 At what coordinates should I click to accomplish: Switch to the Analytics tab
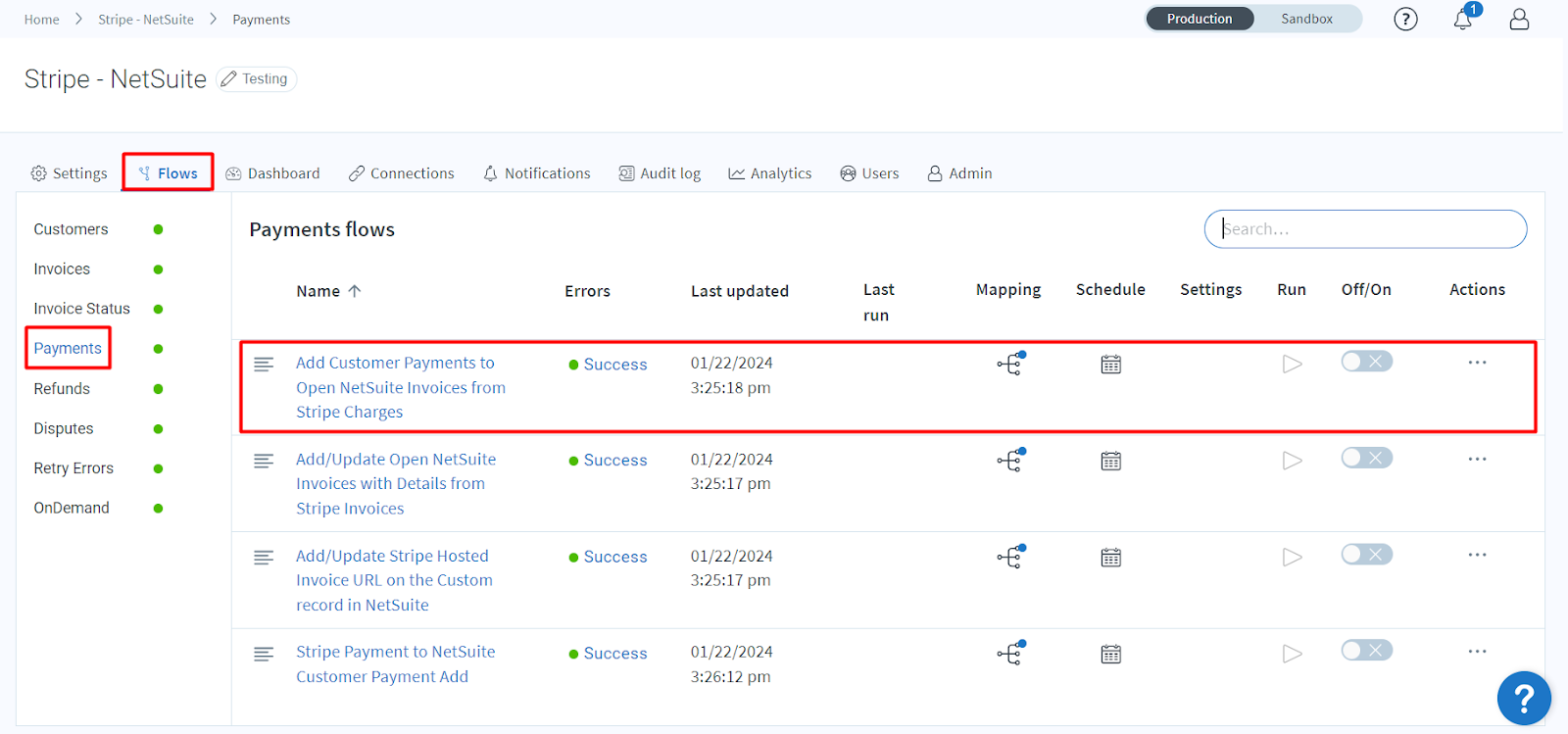click(x=769, y=173)
